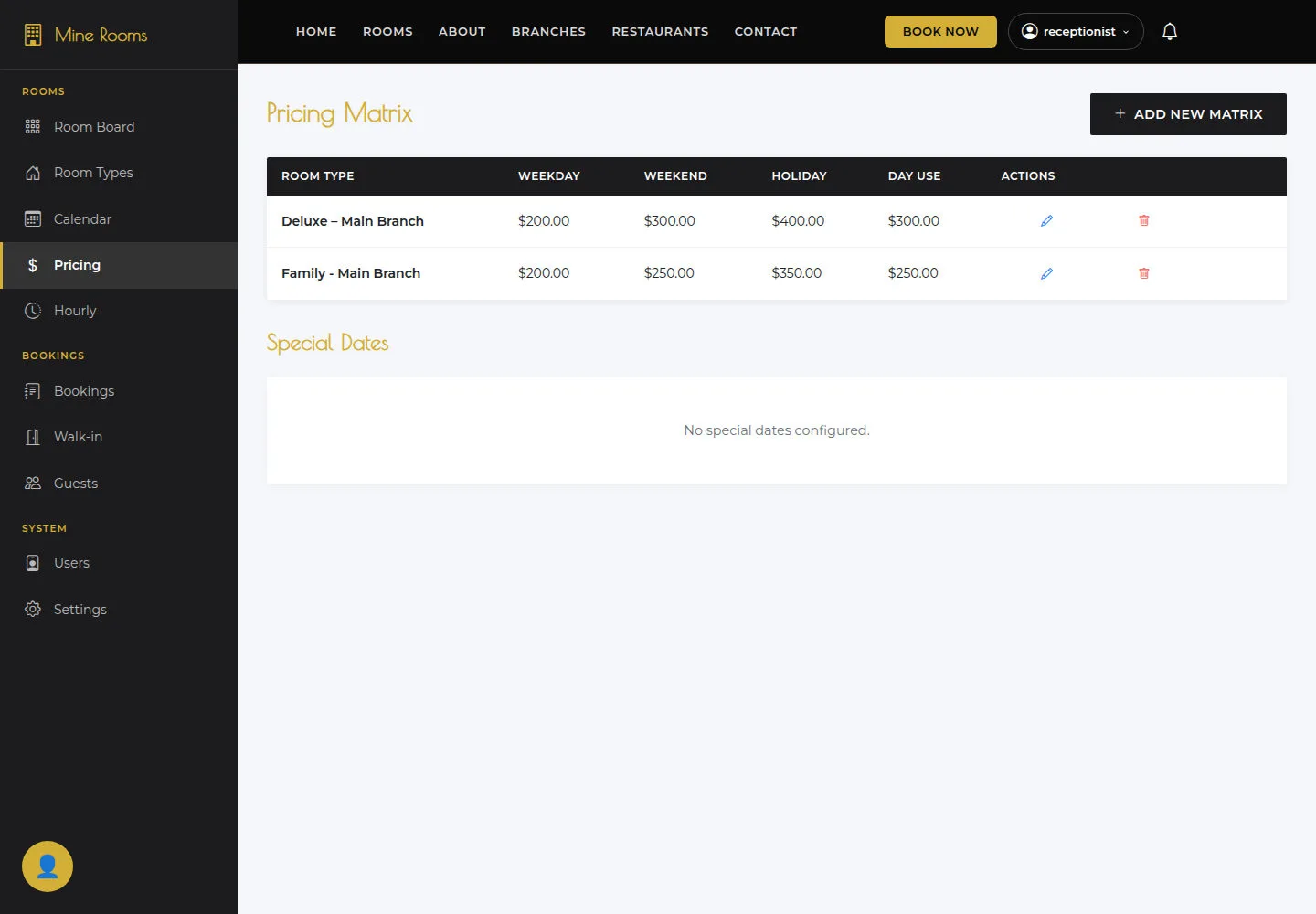Click delete trash icon for Deluxe – Main Branch

[x=1143, y=220]
